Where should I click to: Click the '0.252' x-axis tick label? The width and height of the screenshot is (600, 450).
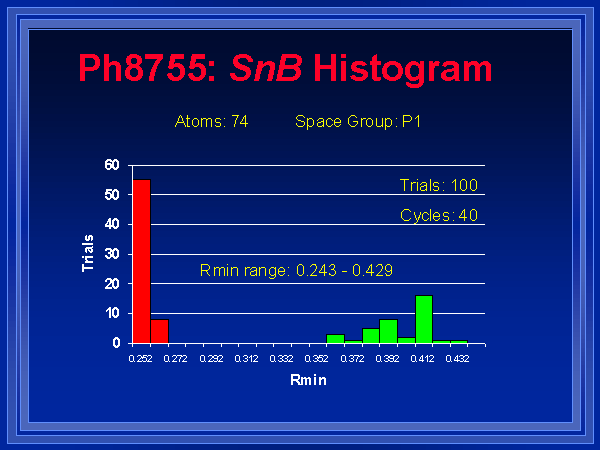coord(140,357)
